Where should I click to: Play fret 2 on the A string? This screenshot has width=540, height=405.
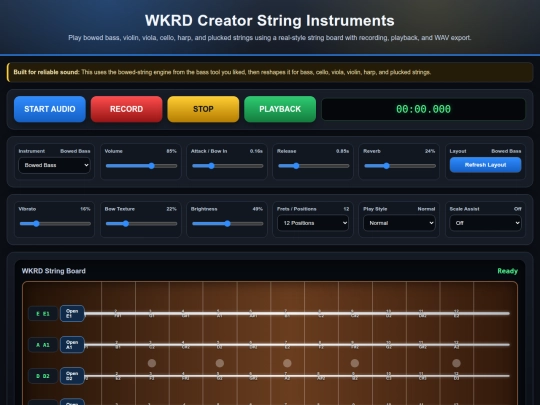point(117,345)
